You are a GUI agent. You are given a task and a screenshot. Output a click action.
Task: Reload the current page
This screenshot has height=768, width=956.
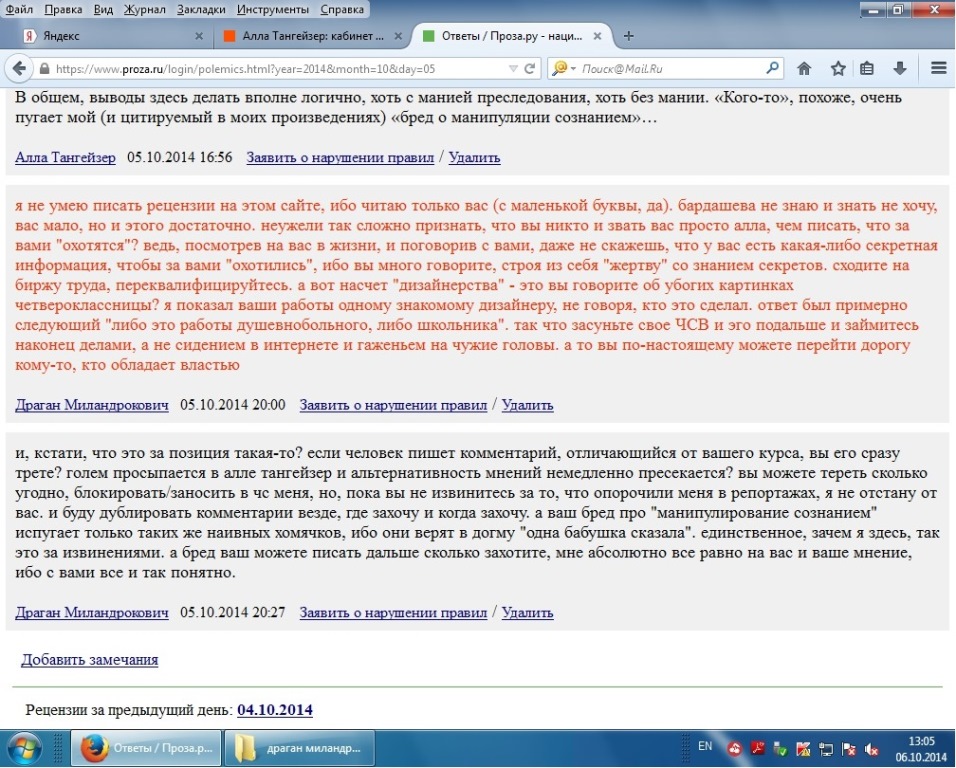[529, 69]
